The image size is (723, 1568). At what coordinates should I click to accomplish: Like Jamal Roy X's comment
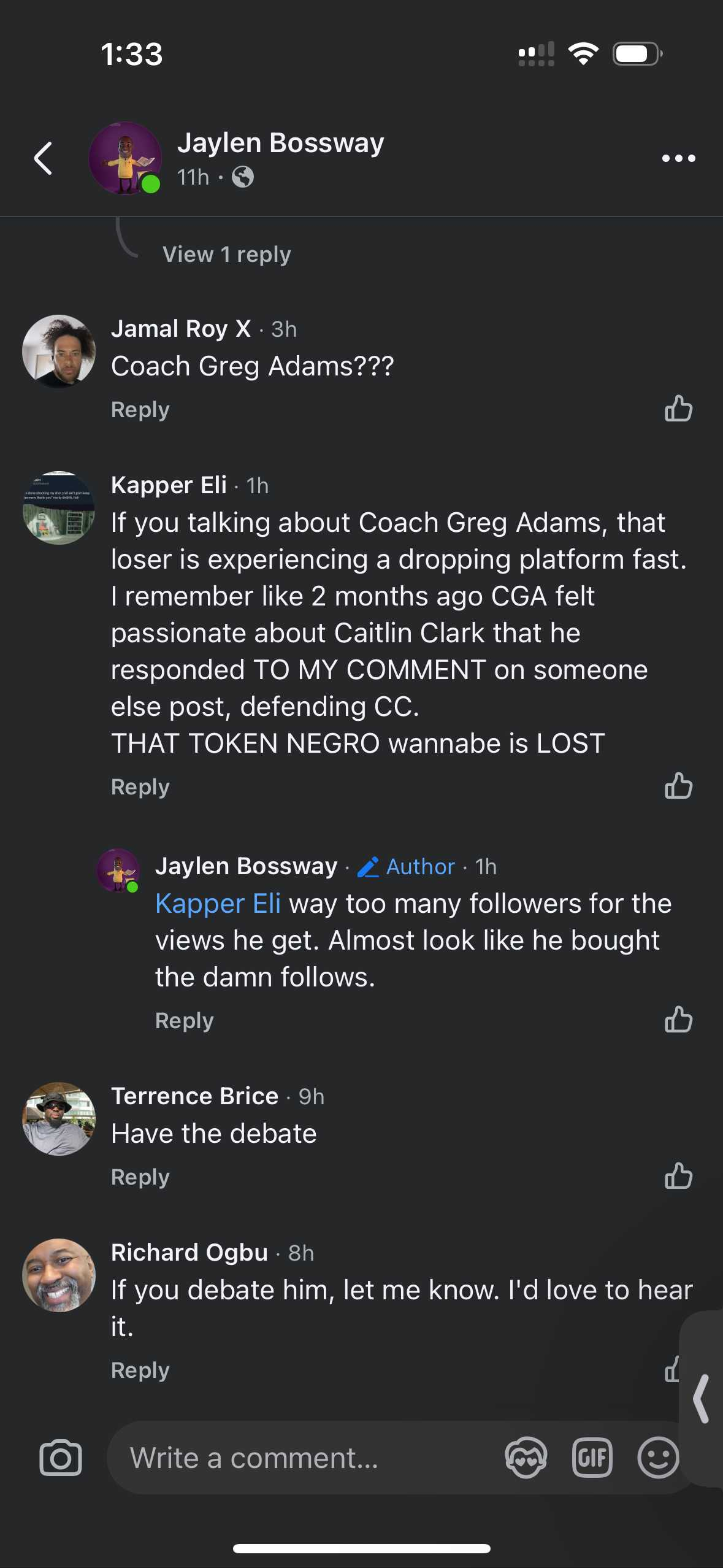678,409
